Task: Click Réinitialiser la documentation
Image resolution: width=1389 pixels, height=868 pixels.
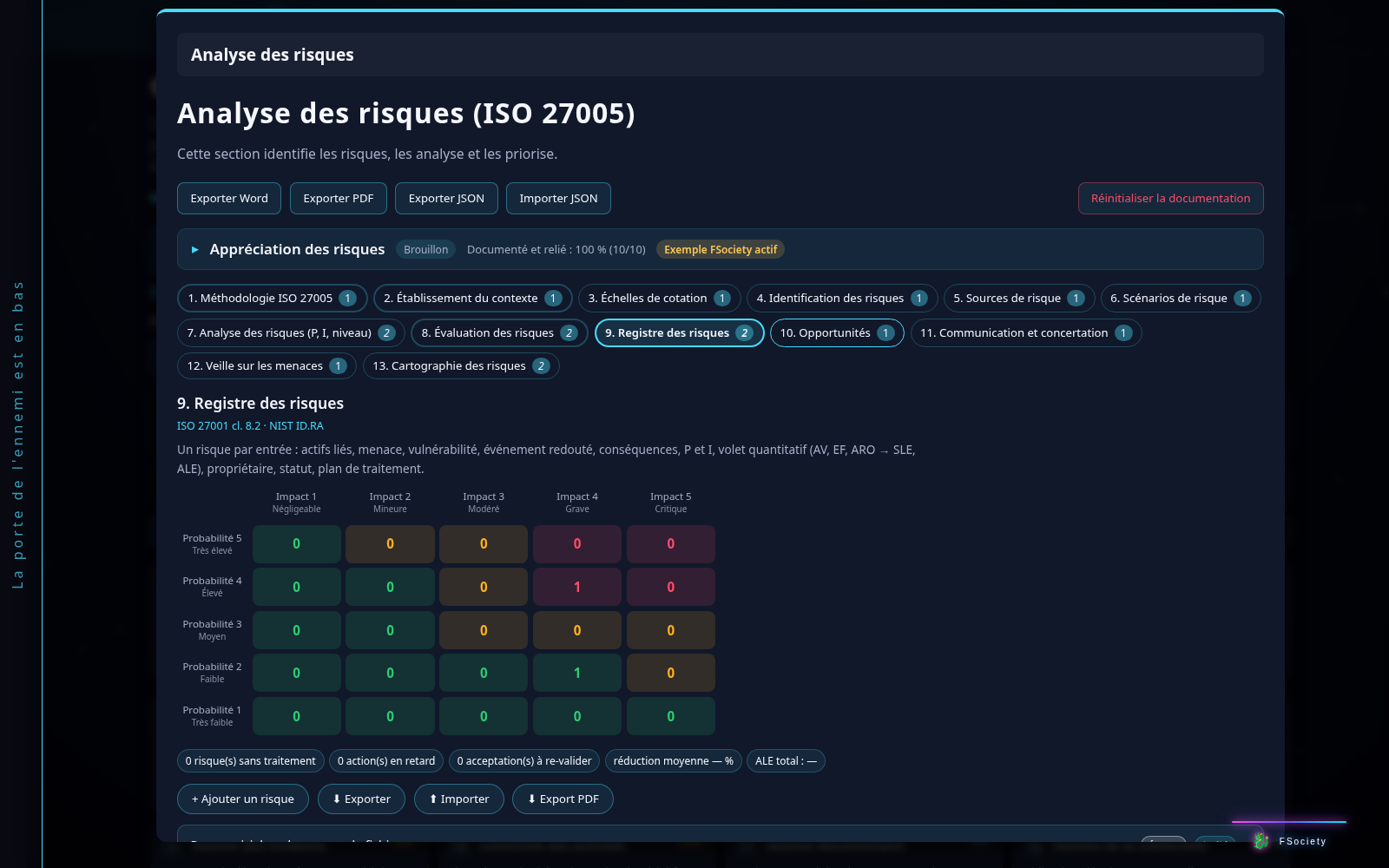Action: pyautogui.click(x=1170, y=198)
